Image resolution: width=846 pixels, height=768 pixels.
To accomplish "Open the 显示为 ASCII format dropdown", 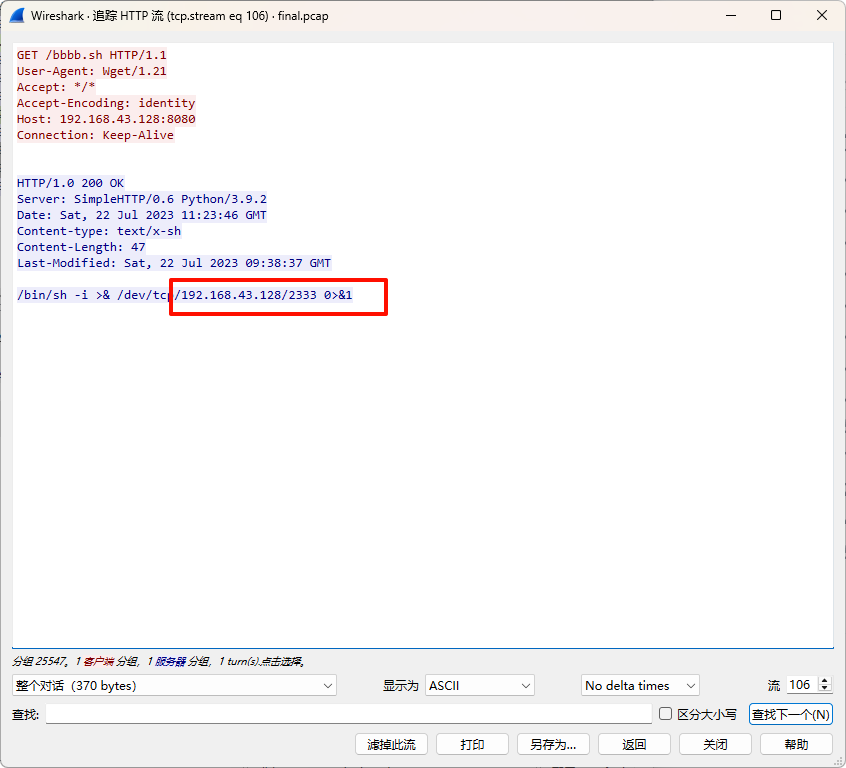I will (480, 685).
